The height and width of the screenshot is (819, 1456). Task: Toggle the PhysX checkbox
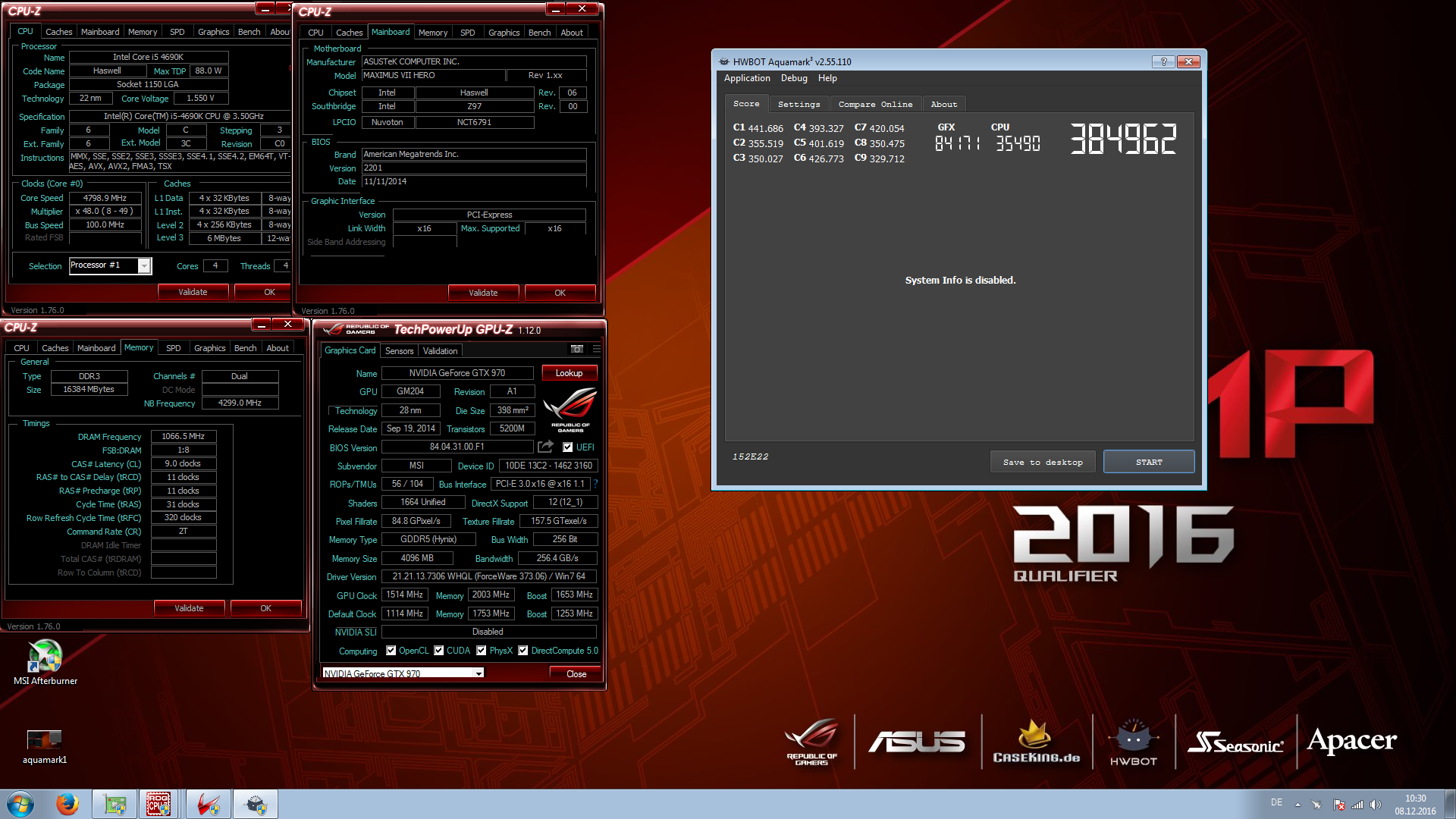tap(481, 651)
